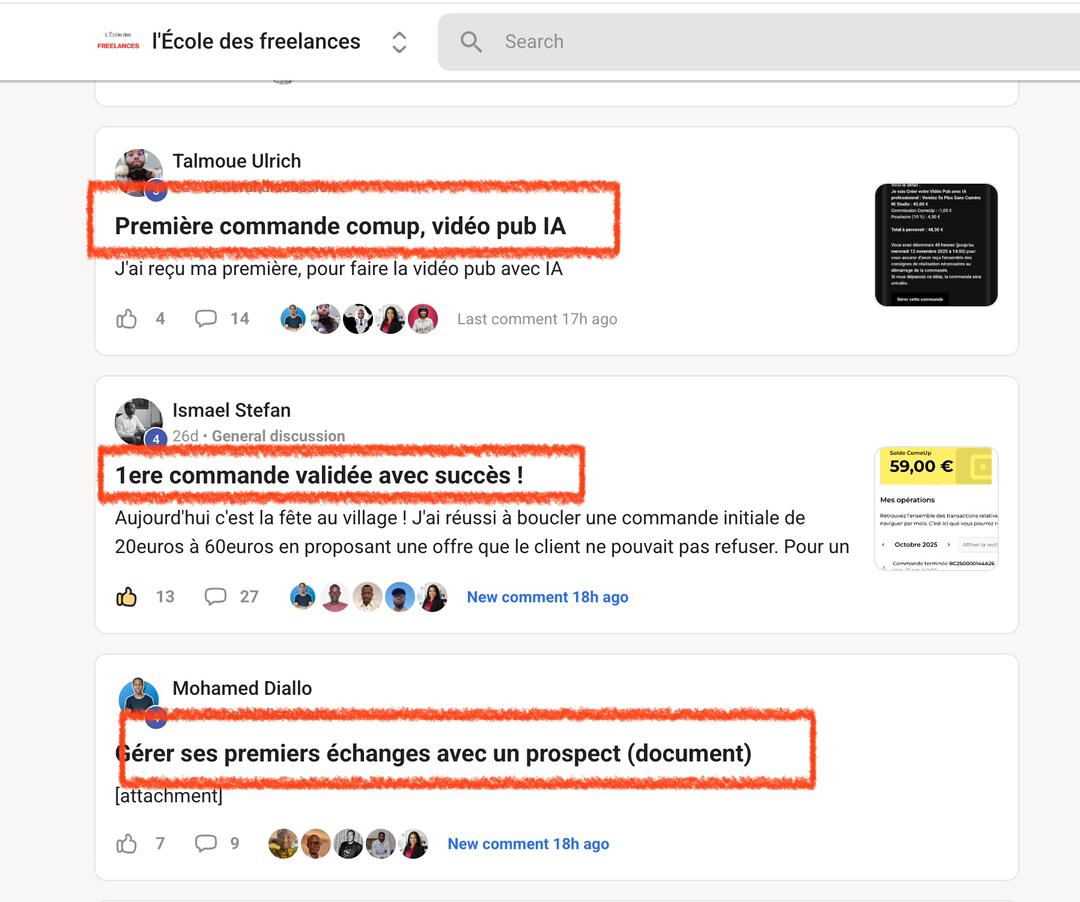This screenshot has height=902, width=1080.
Task: Open post "1ere commande validée avec succès !"
Action: pyautogui.click(x=319, y=476)
